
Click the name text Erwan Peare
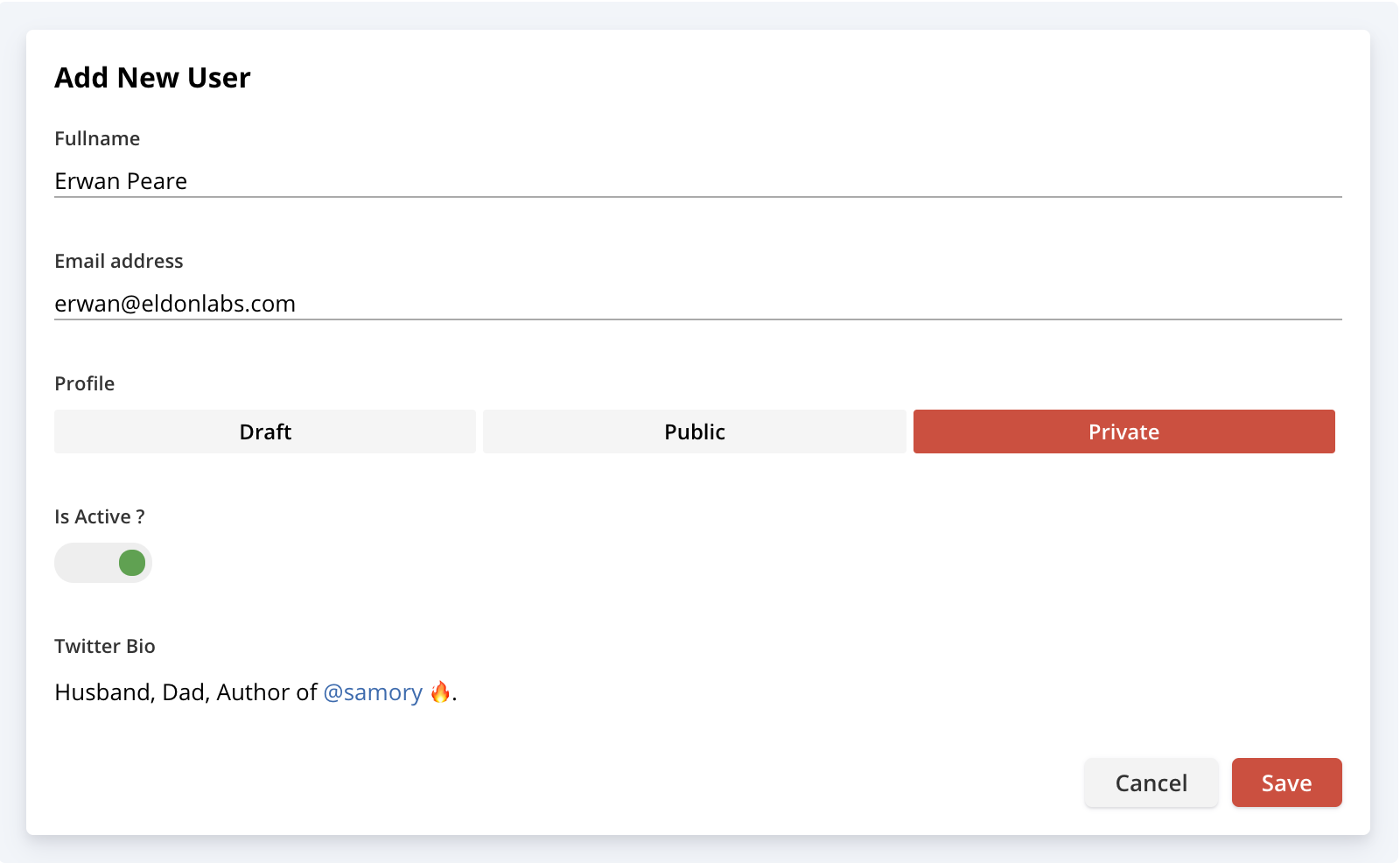(121, 181)
